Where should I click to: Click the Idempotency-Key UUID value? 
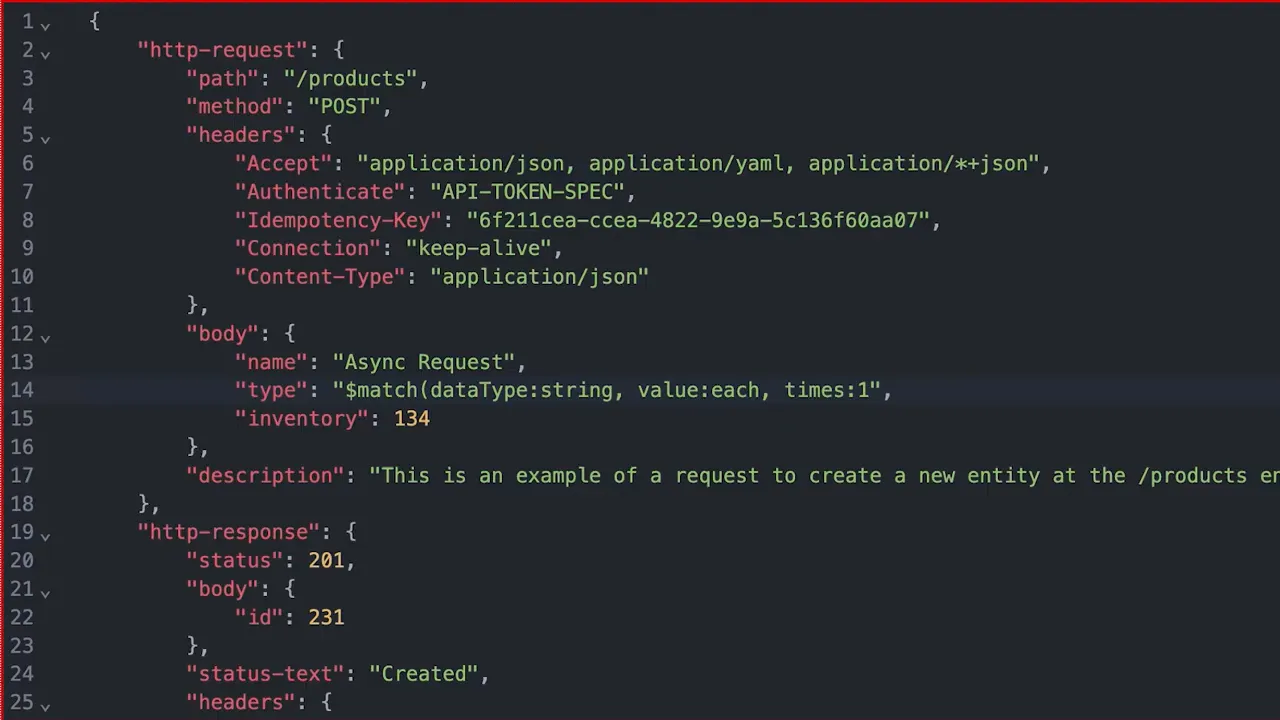pos(700,220)
